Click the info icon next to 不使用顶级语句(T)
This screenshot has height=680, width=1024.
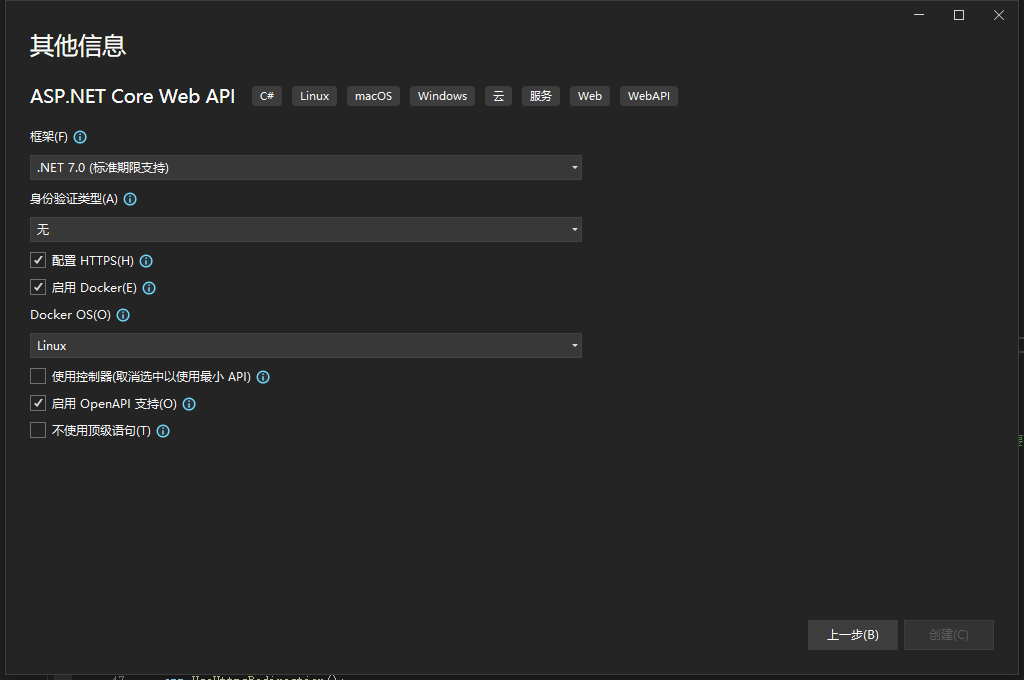163,431
